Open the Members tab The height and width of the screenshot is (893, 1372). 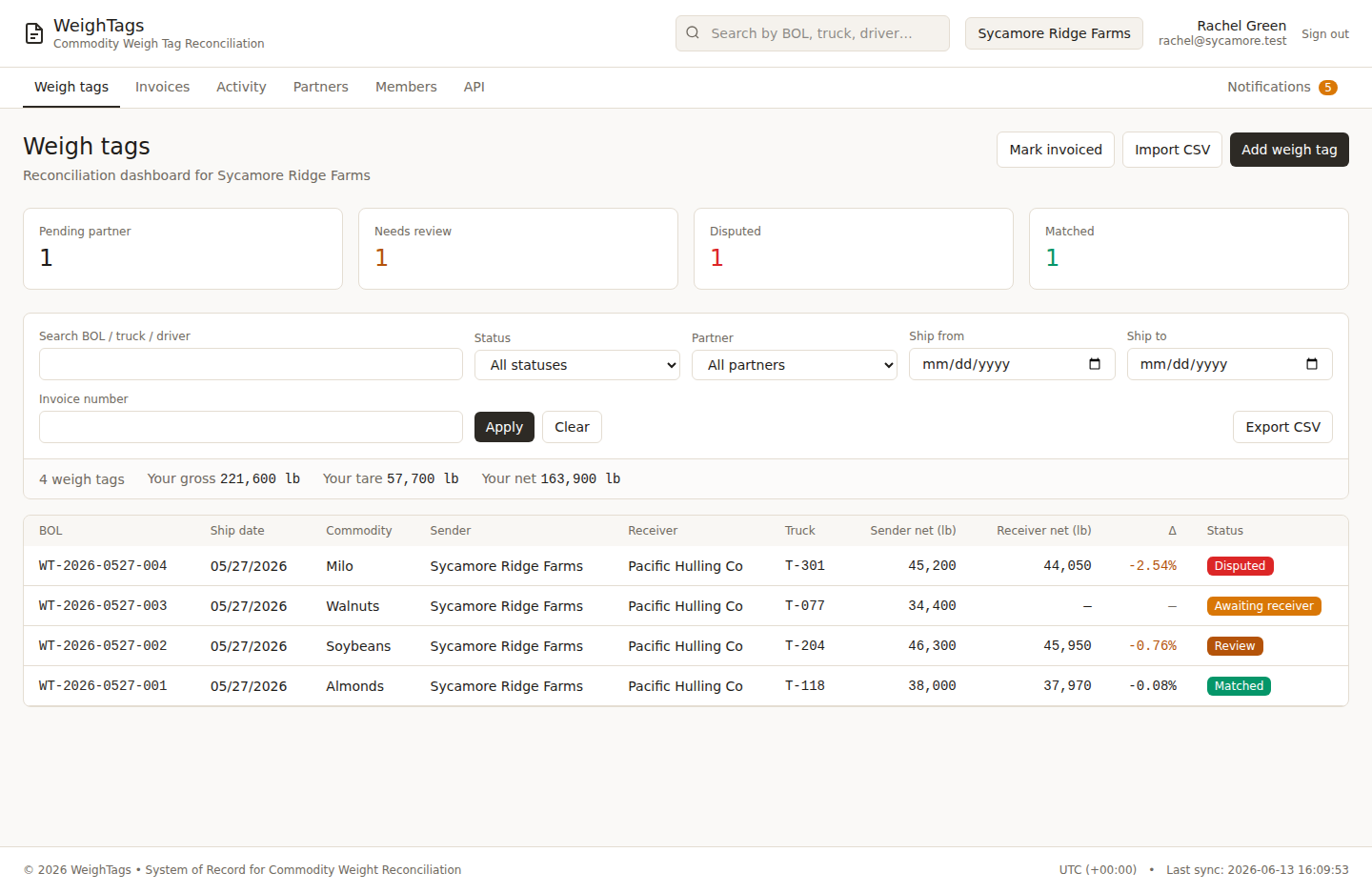[406, 87]
